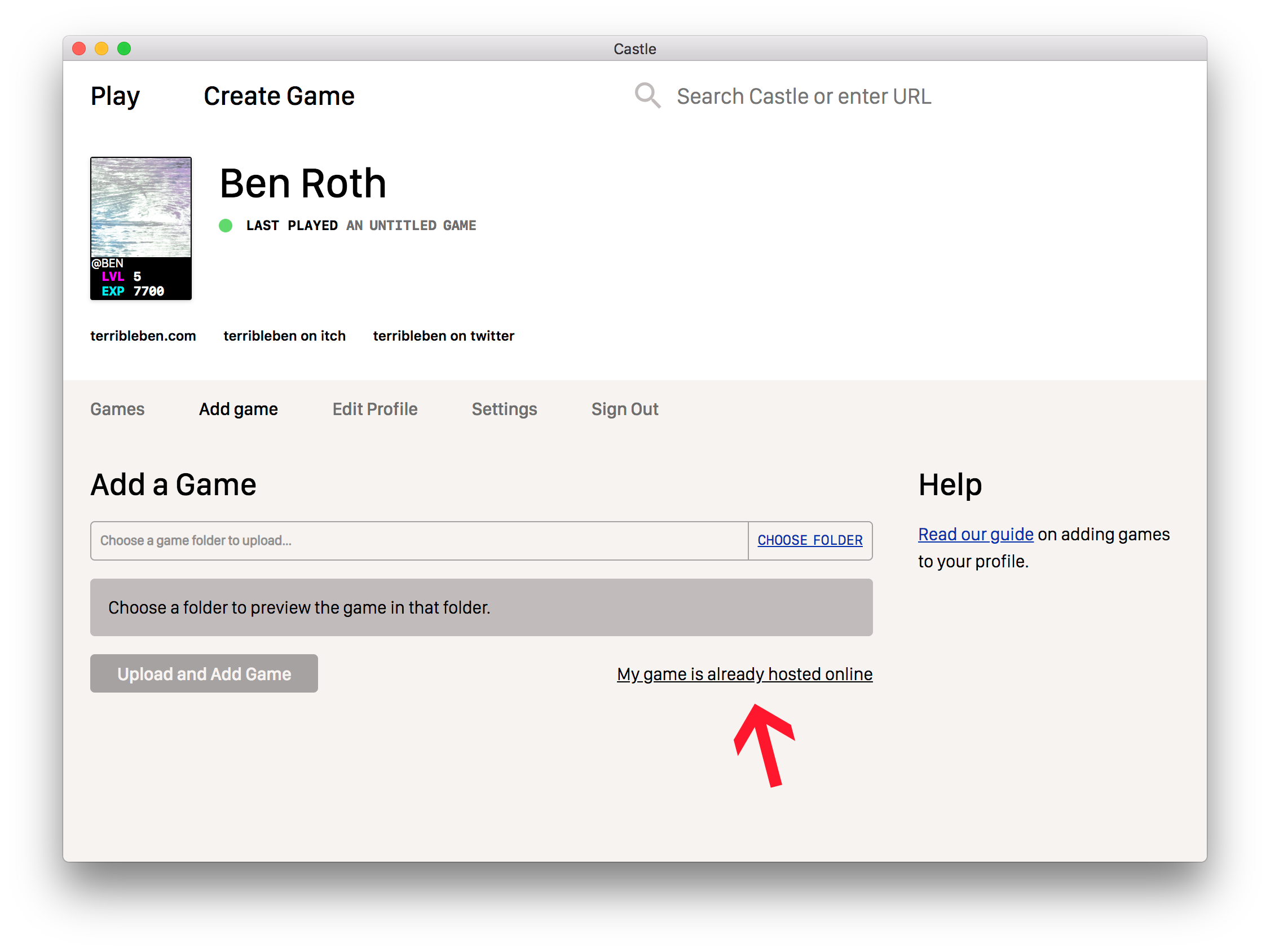1270x952 pixels.
Task: Click Ben Roth's avatar card
Action: tap(140, 228)
